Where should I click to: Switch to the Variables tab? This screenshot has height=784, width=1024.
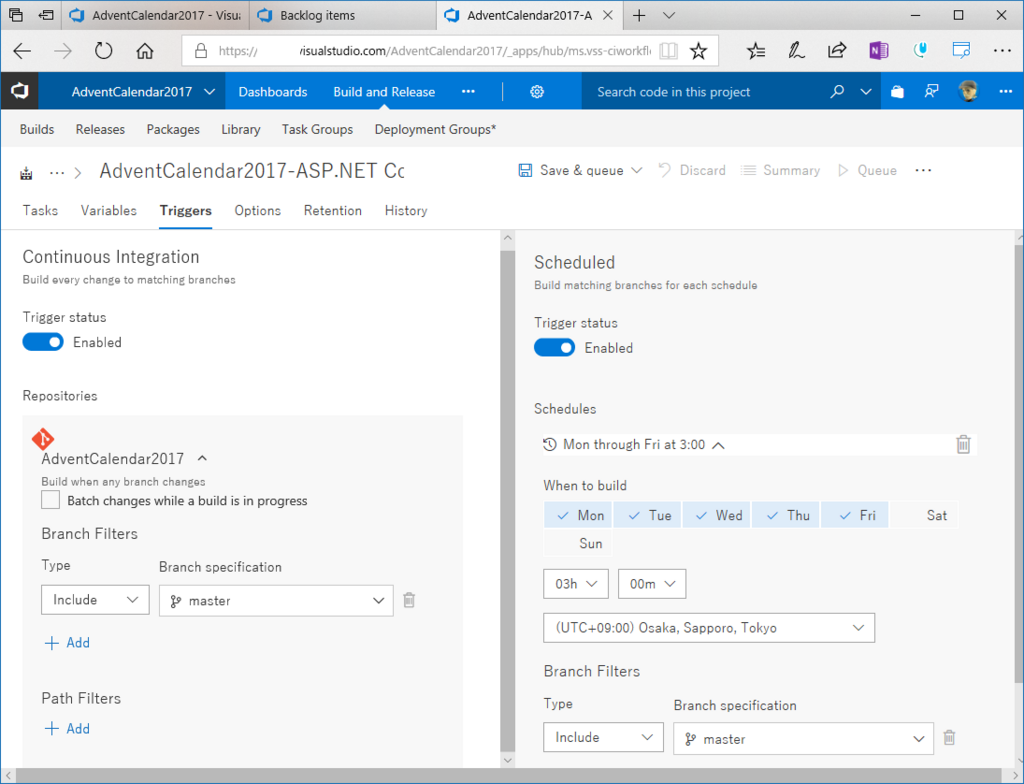point(108,210)
